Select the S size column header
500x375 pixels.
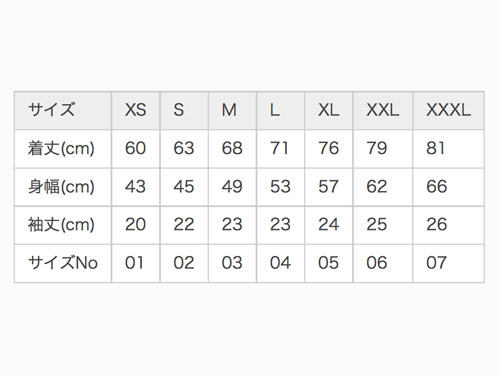[x=184, y=110]
